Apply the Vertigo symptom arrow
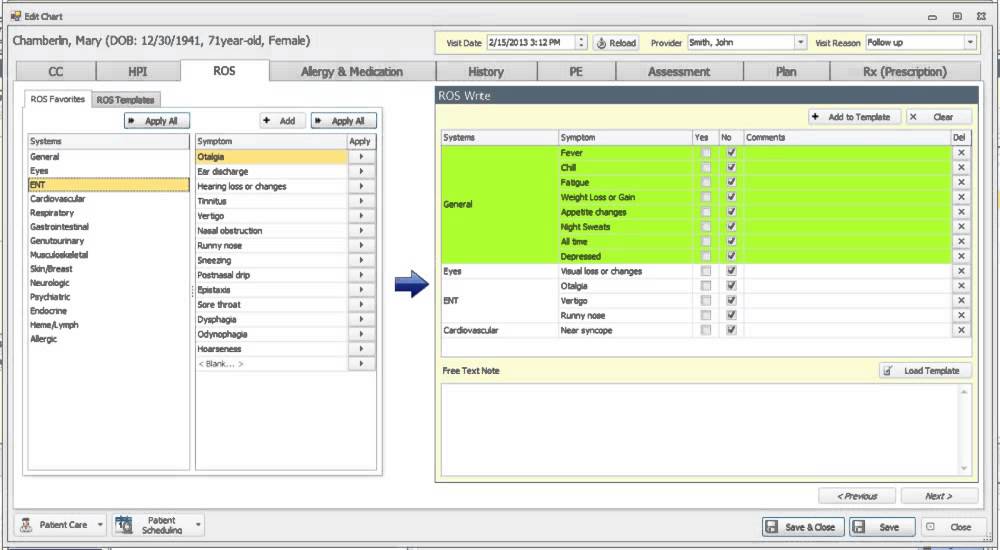1000x550 pixels. 361,216
